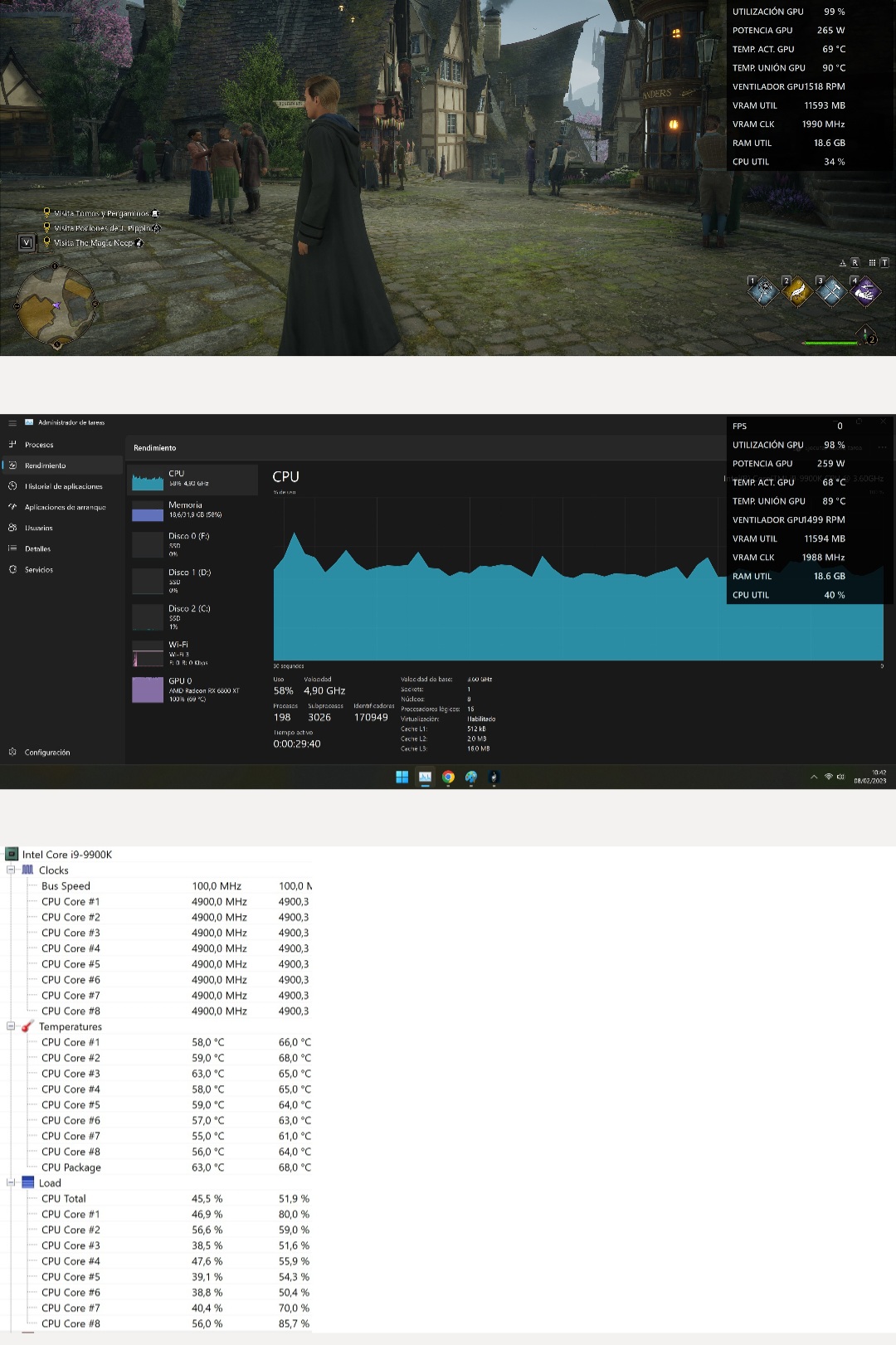Image resolution: width=896 pixels, height=1345 pixels.
Task: Go to Aplicaciones de arranque page
Action: pos(66,507)
